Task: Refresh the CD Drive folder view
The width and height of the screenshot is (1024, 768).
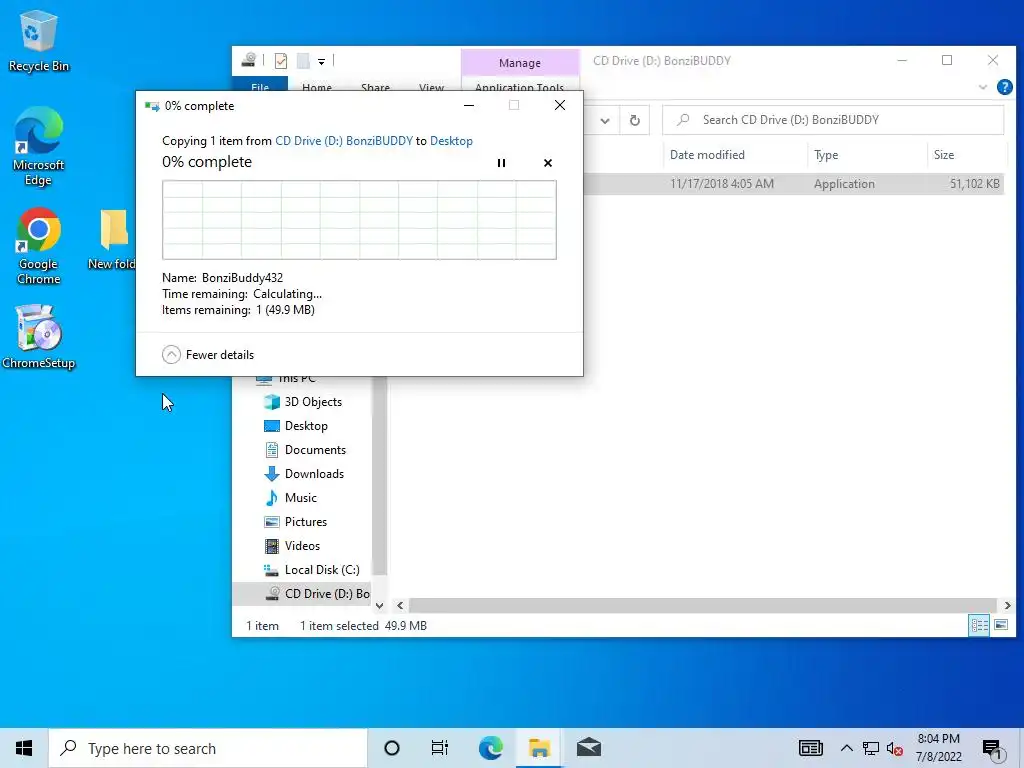Action: [634, 120]
